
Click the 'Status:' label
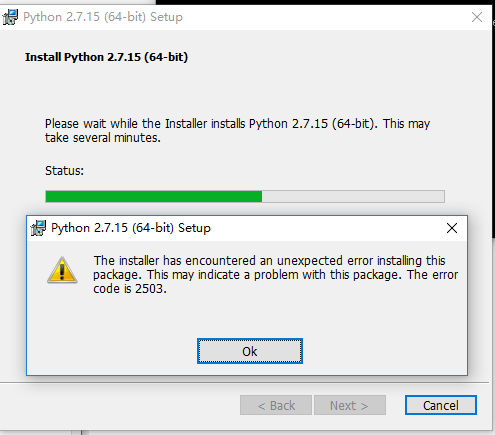point(64,171)
